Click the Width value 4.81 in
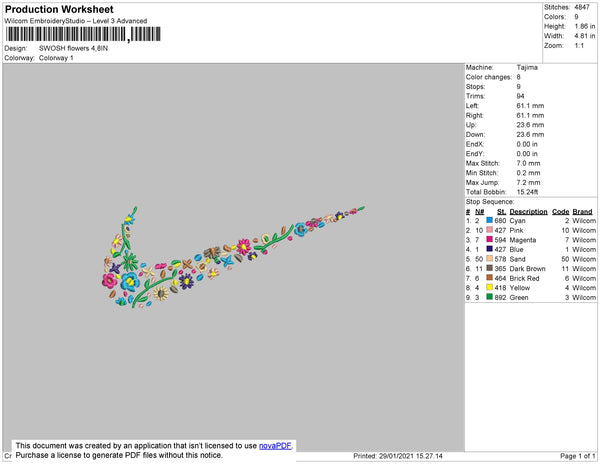Screen dimensions: 600x464 coord(585,36)
